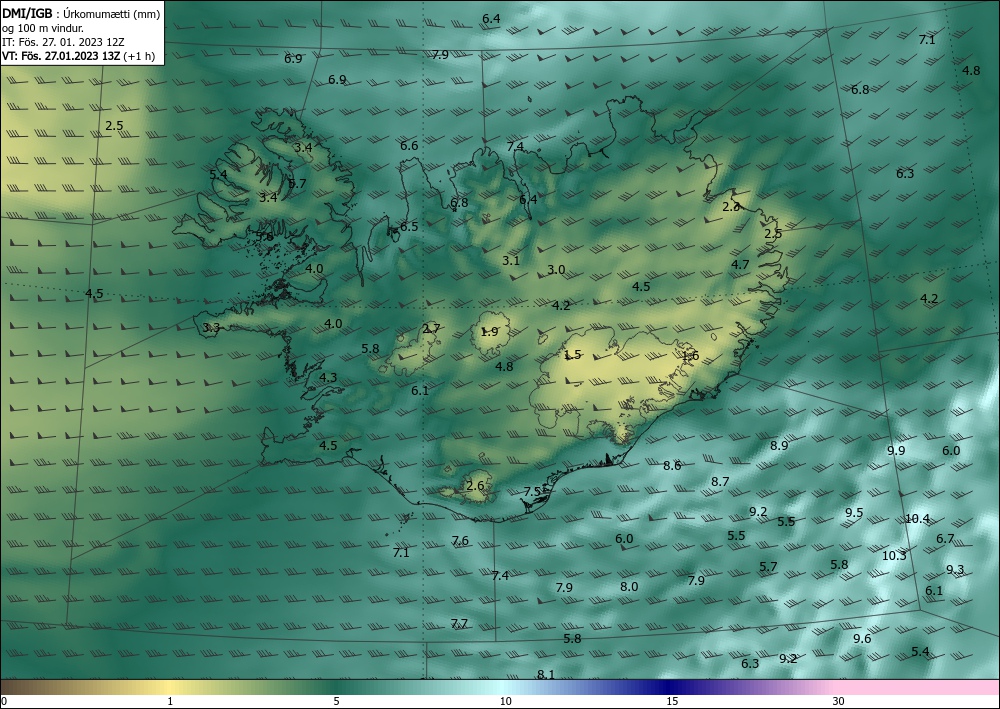
Task: Click the 'IT: Fös. 27. 01. 2023 12Z' line
Action: (x=63, y=42)
